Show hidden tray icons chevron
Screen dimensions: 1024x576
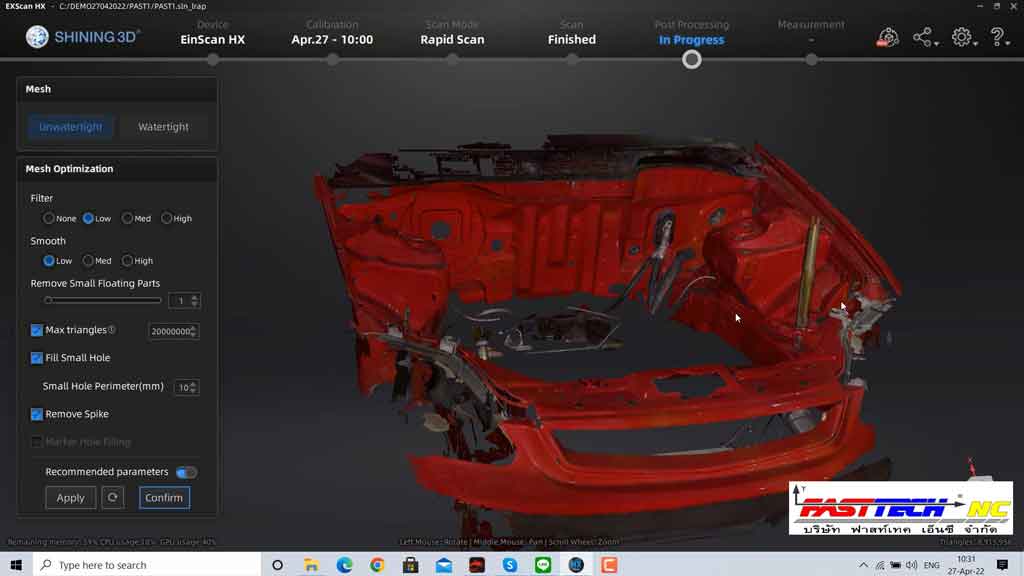(x=863, y=565)
